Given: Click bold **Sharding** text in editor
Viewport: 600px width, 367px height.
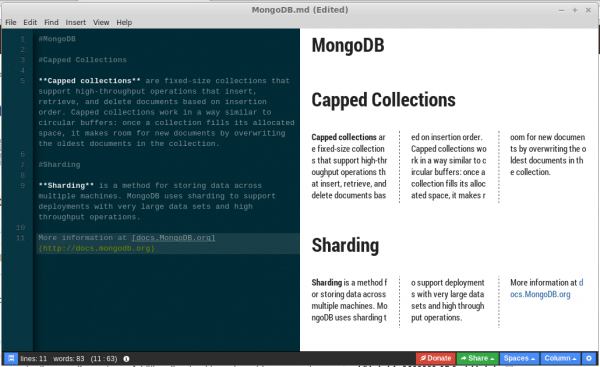Looking at the screenshot, I should 66,186.
